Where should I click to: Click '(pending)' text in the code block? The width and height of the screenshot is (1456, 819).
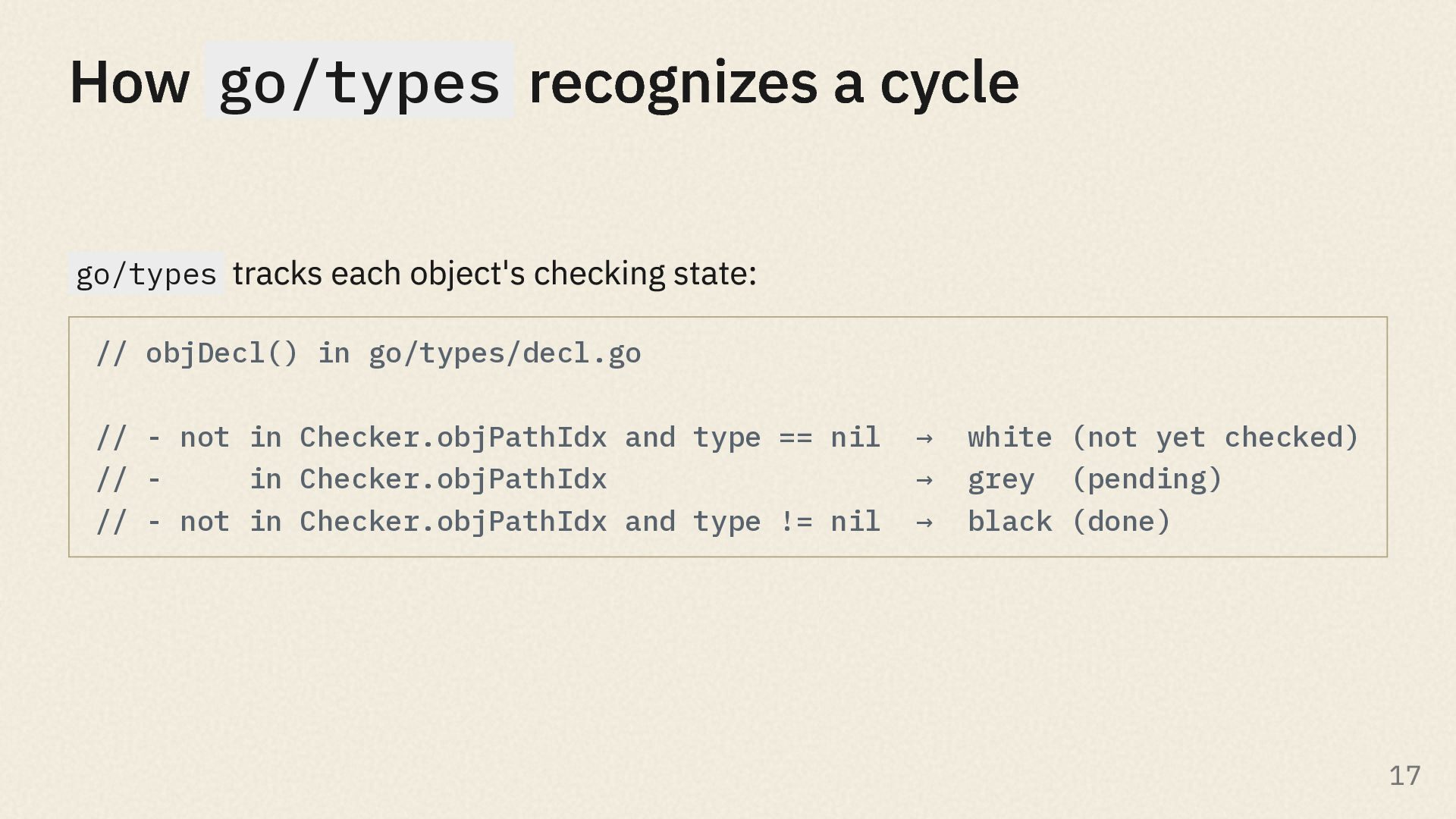tap(1147, 480)
